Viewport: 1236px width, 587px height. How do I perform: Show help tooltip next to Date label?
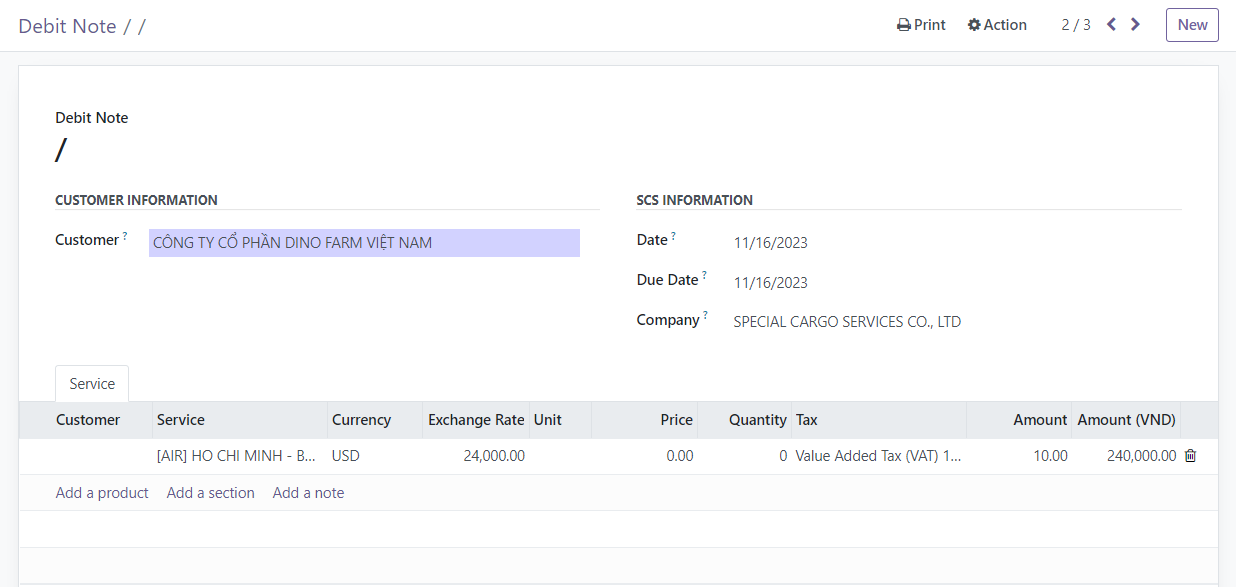tap(673, 236)
